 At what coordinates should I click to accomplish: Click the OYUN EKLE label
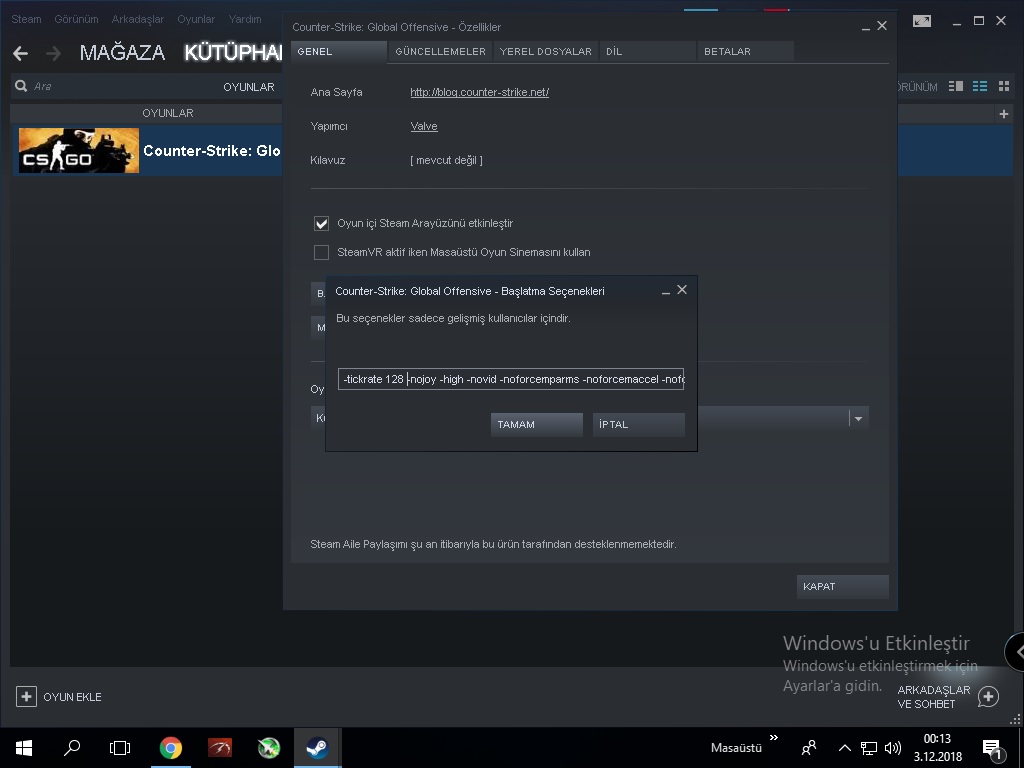pyautogui.click(x=72, y=697)
